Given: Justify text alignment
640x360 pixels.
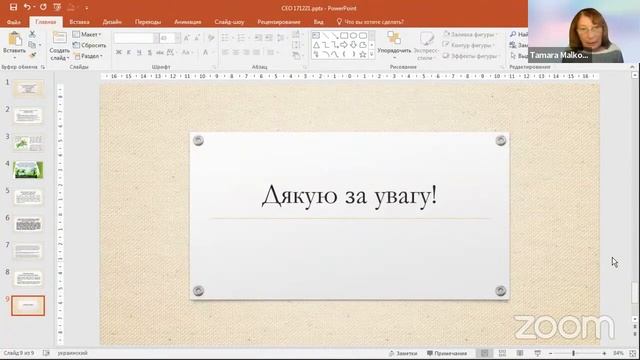Looking at the screenshot, I should [256, 52].
